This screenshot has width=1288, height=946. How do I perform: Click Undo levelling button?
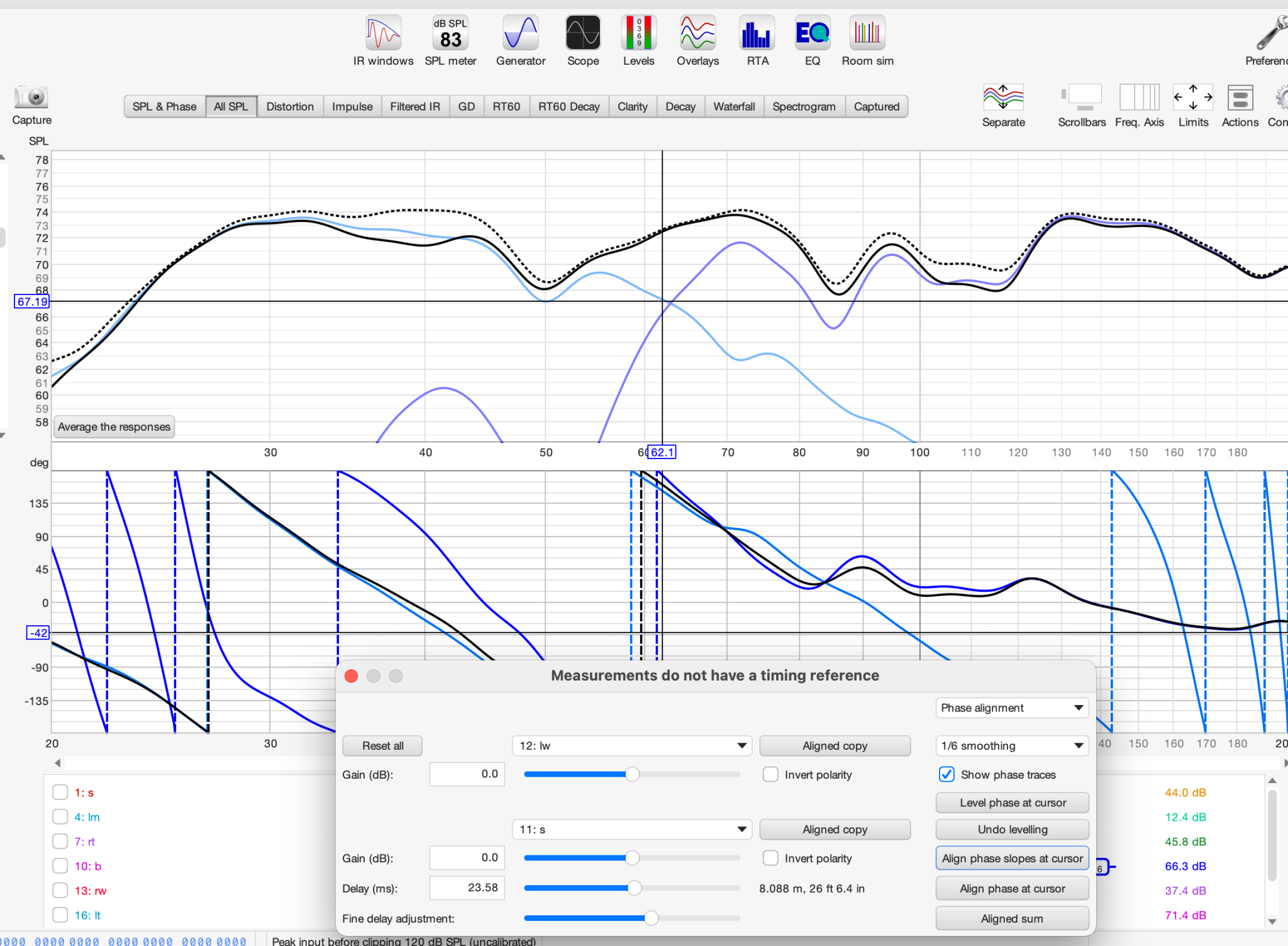tap(1012, 830)
